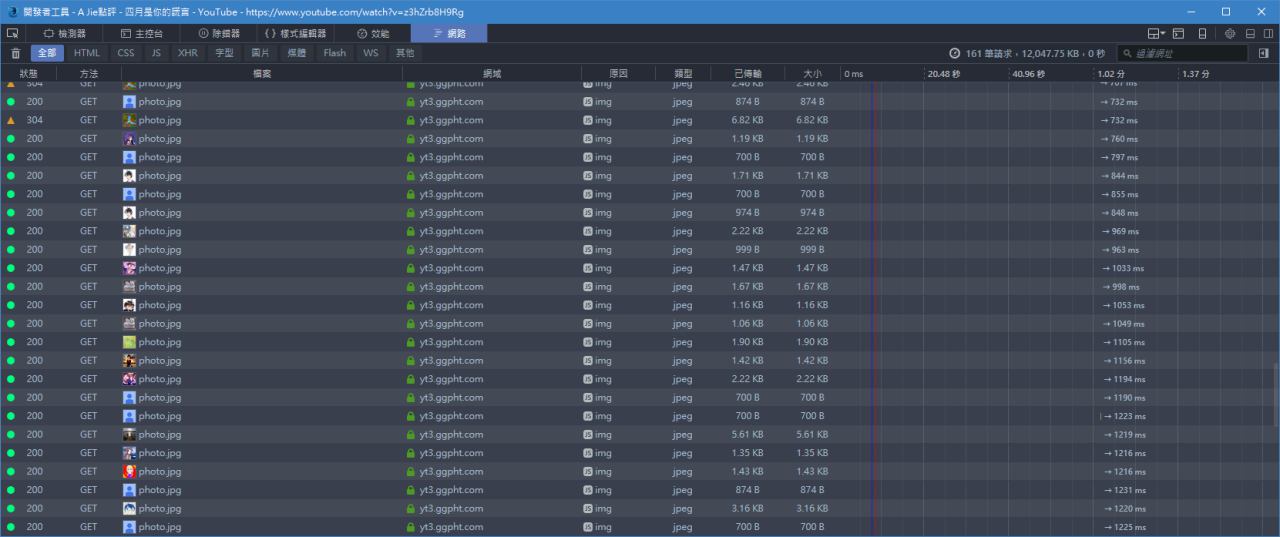Clear the network request list with trash icon
1280x537 pixels.
point(15,53)
